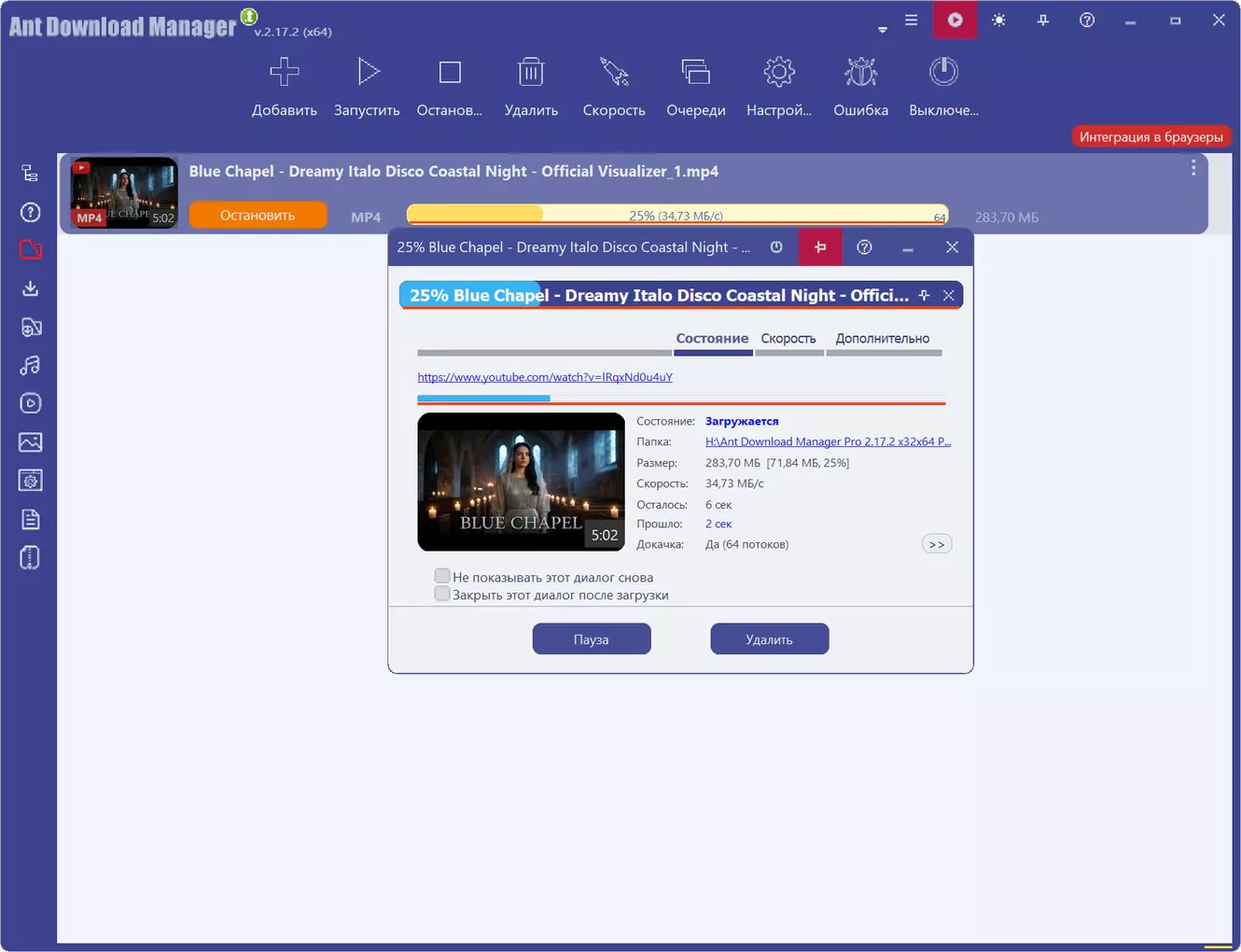Screen dimensions: 1241x952
Task: Close the dialog's 25% Blue Chapel banner
Action: [948, 295]
